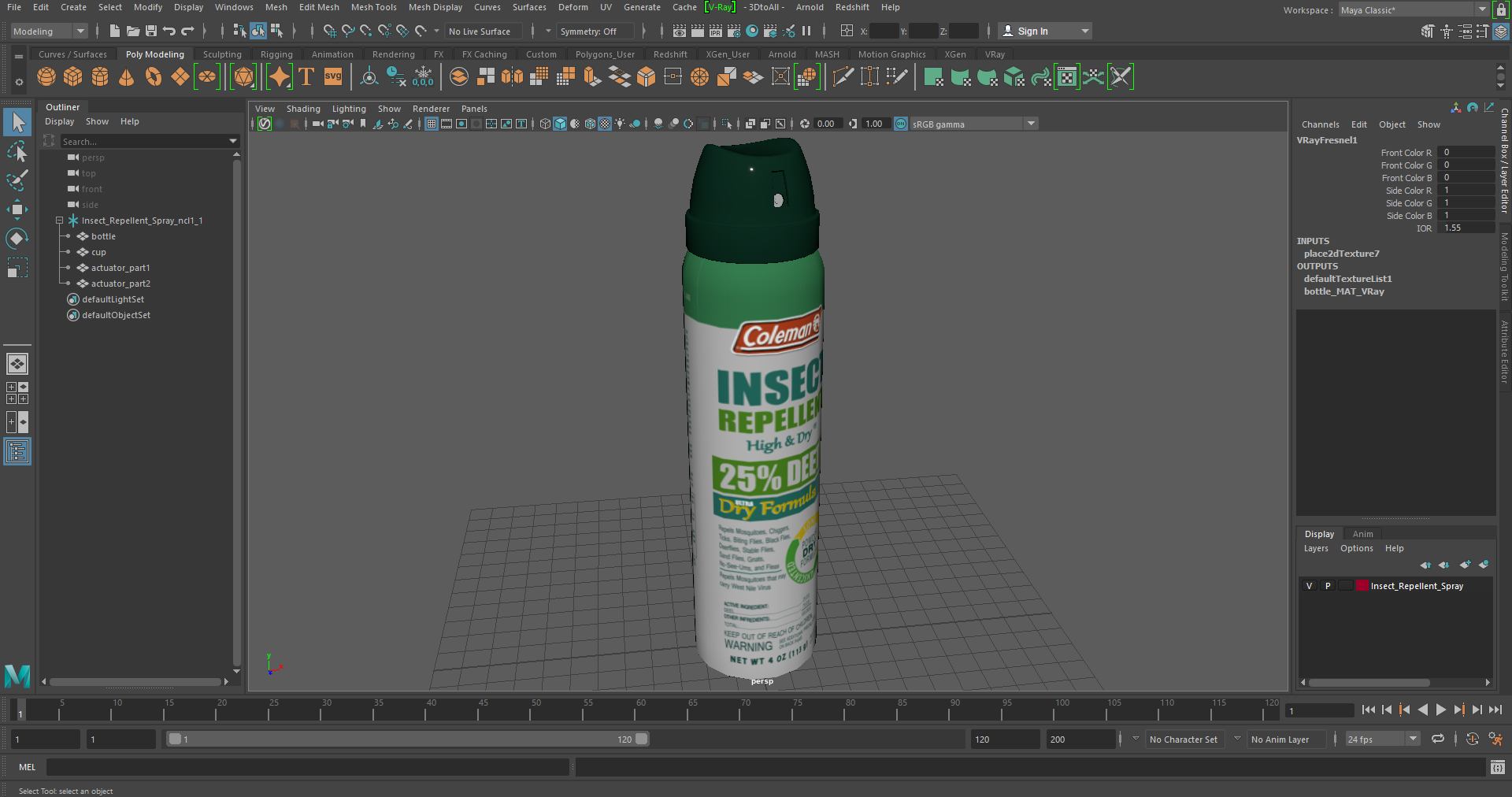Create a polygon torus from shelf
This screenshot has height=797, width=1512.
click(154, 76)
